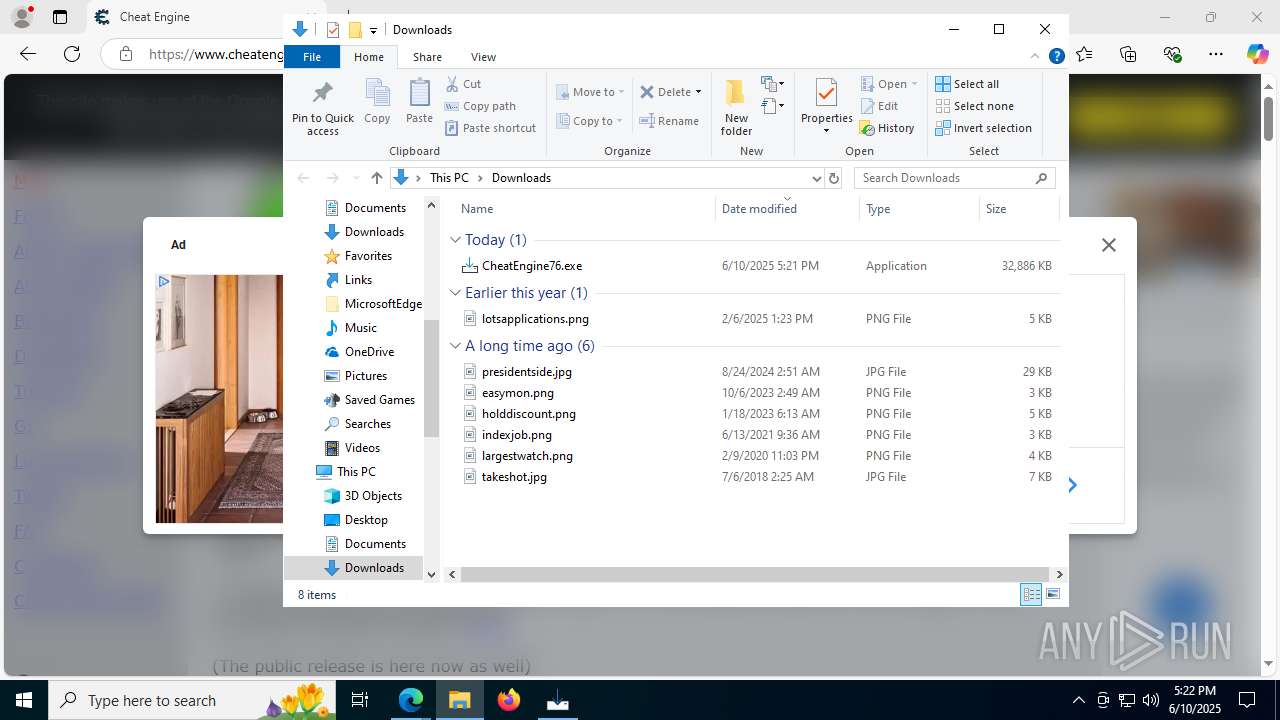
Task: Open Task View on taskbar
Action: tap(360, 700)
